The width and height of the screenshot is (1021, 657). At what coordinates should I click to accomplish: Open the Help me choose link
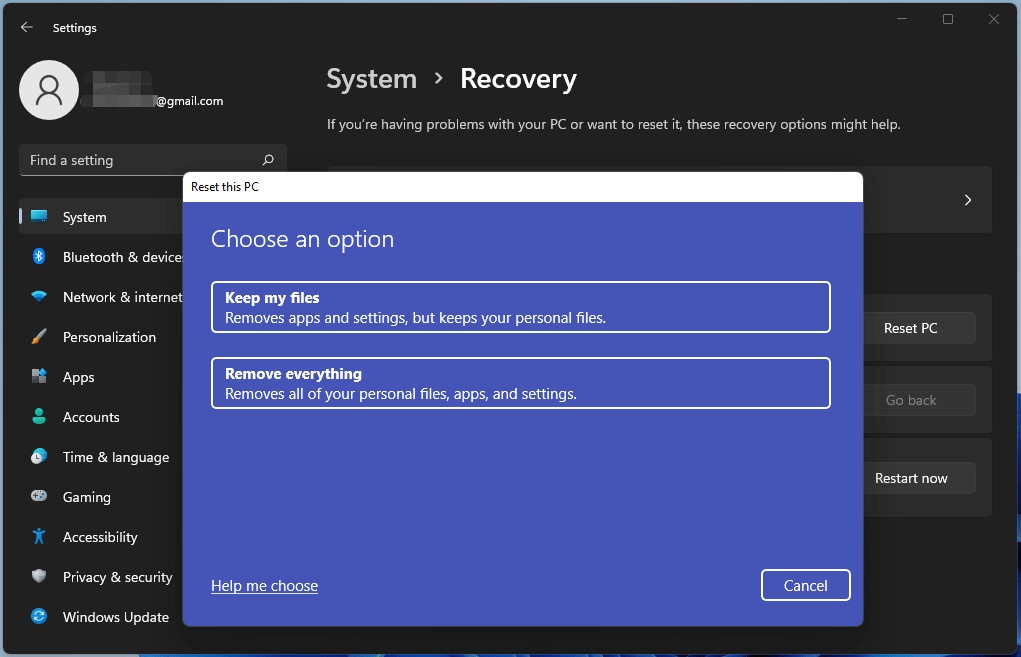click(x=264, y=585)
